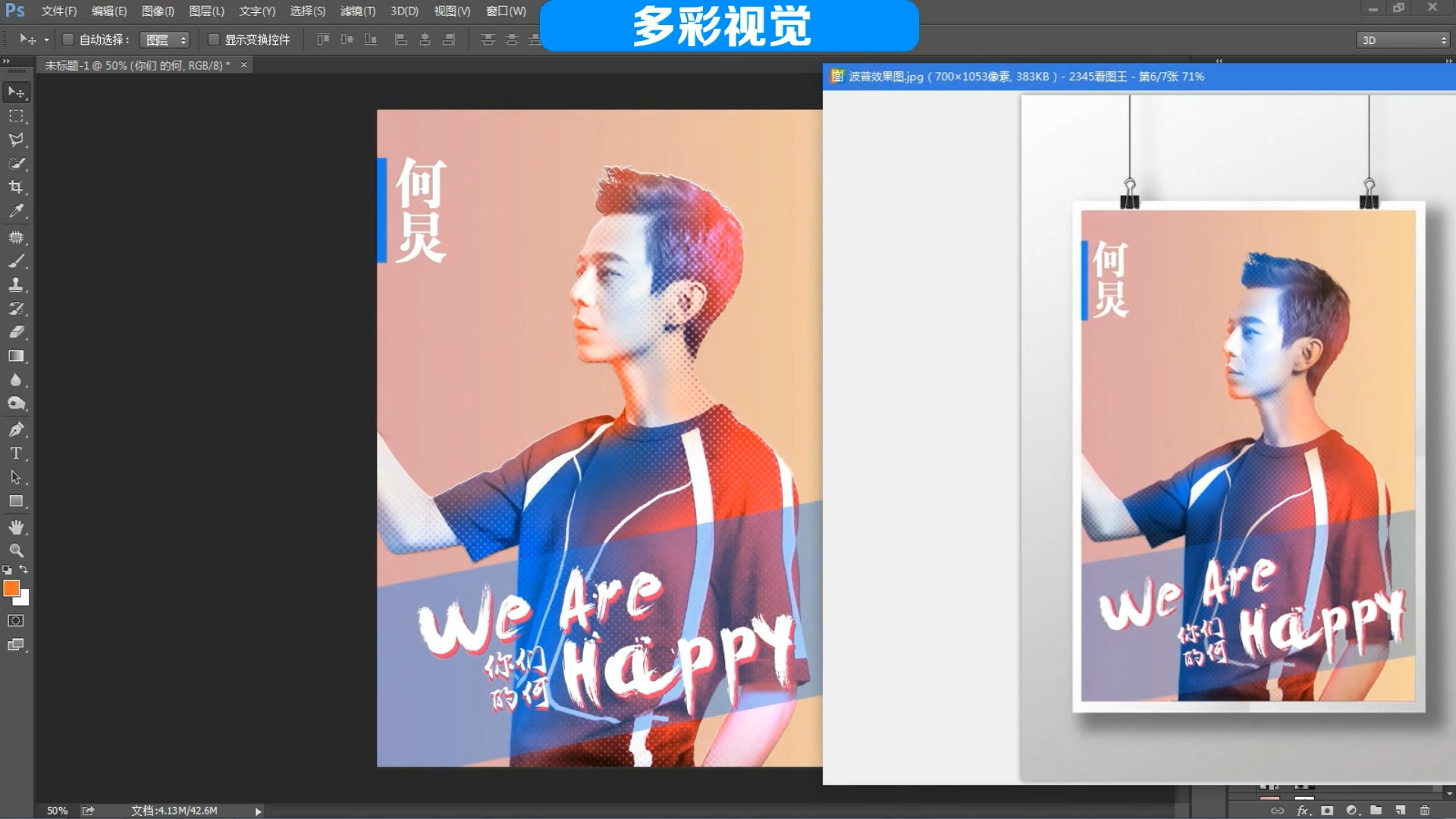Open the 图层(L) menu
1456x819 pixels.
pyautogui.click(x=206, y=11)
